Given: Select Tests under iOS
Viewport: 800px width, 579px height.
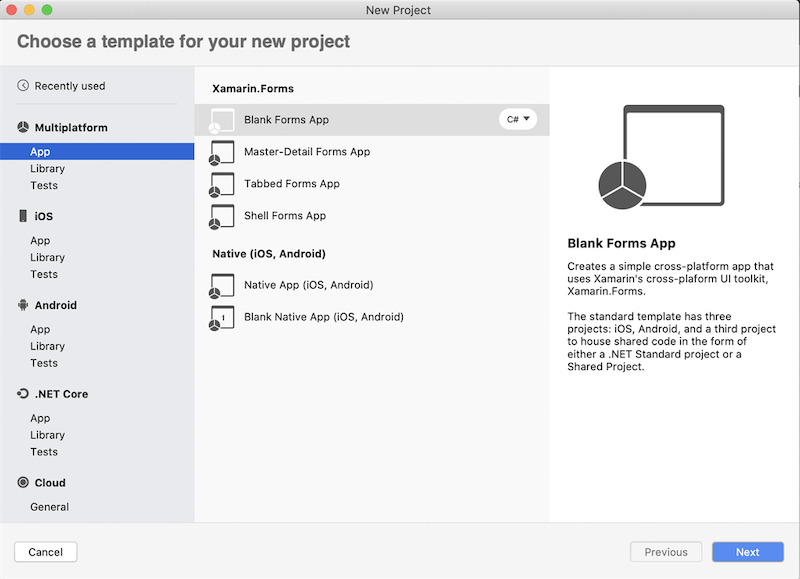Looking at the screenshot, I should point(44,274).
